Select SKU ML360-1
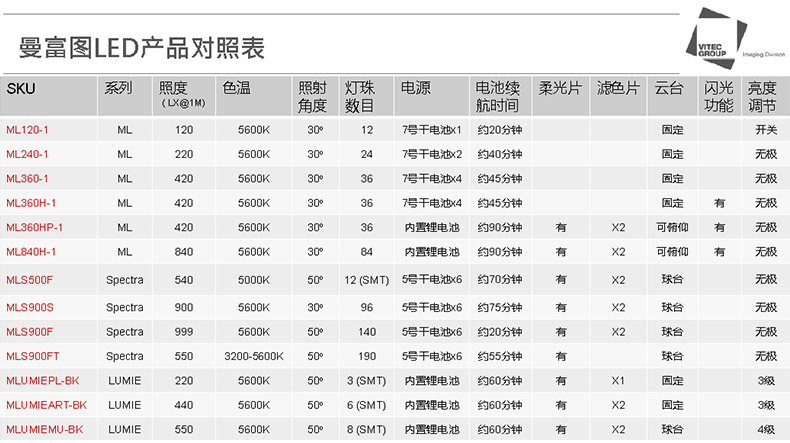Image resolution: width=790 pixels, height=443 pixels. (27, 179)
